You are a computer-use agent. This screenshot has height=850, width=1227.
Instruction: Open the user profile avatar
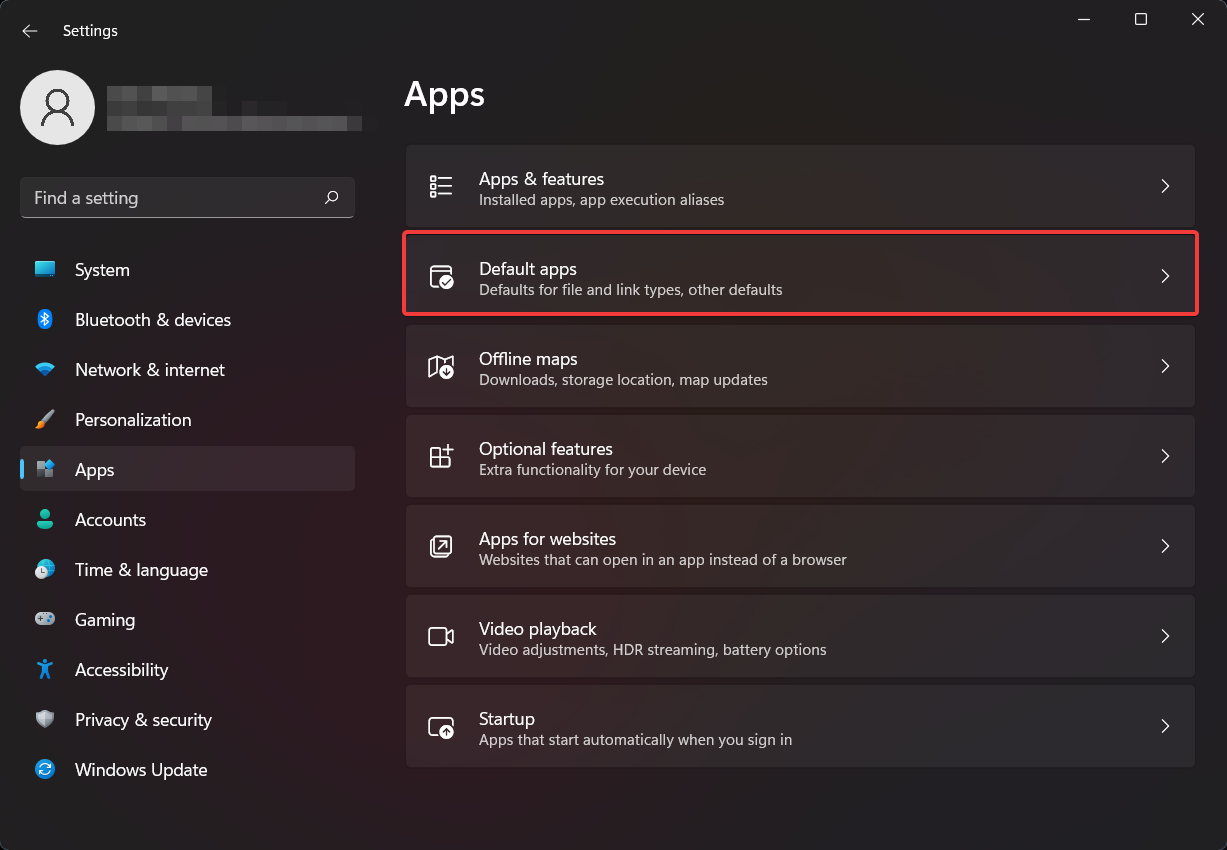click(58, 107)
